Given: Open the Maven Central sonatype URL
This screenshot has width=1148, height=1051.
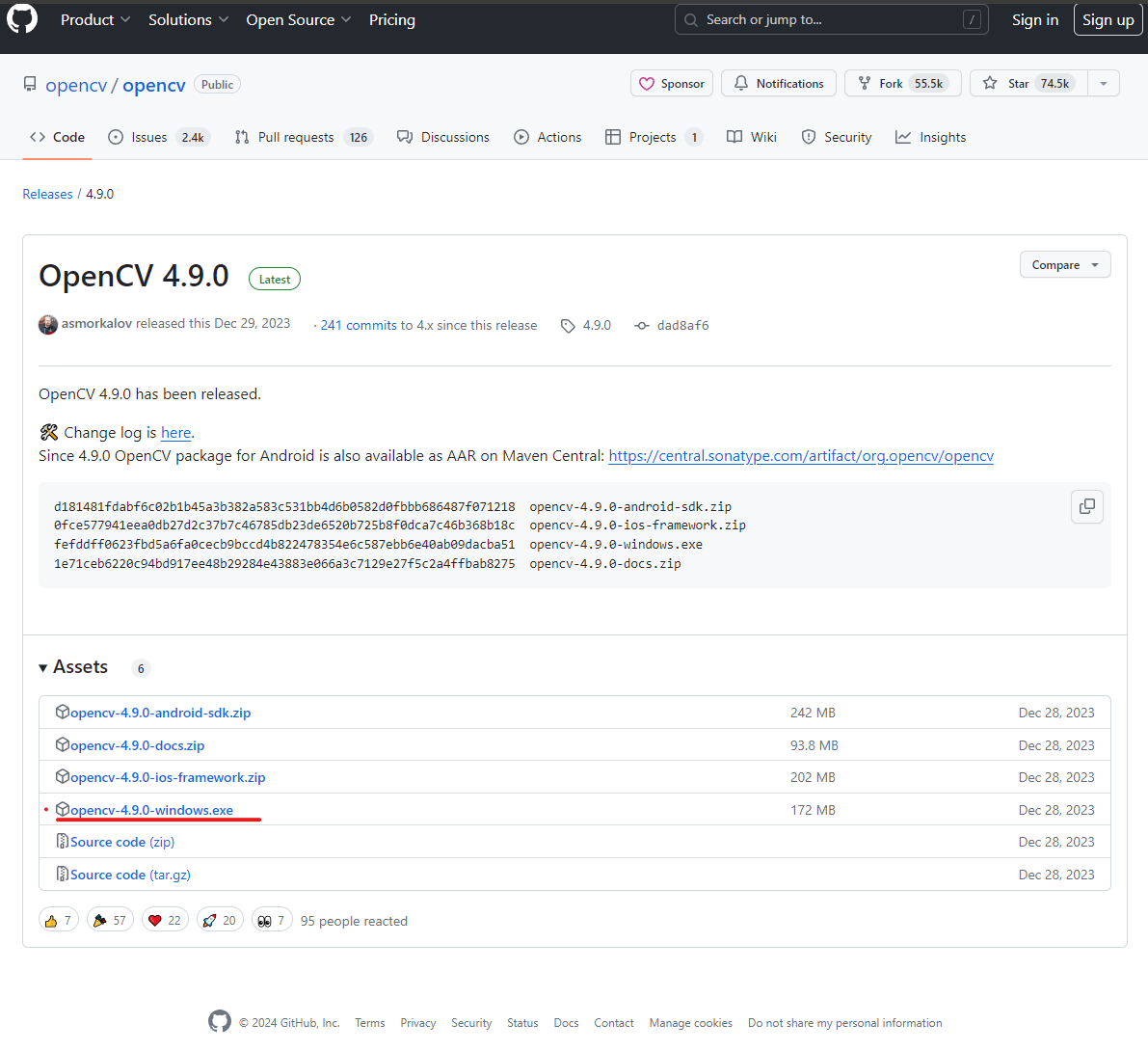Looking at the screenshot, I should (801, 455).
